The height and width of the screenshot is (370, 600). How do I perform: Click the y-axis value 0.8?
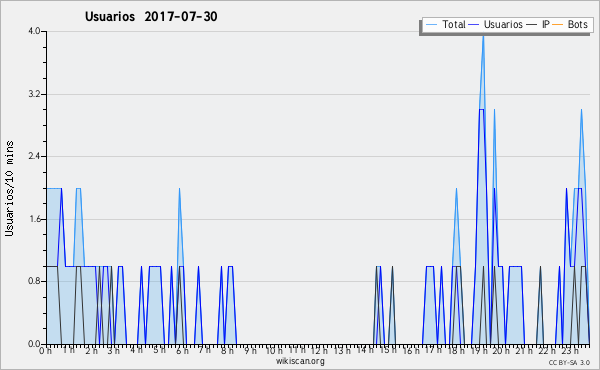(x=34, y=281)
